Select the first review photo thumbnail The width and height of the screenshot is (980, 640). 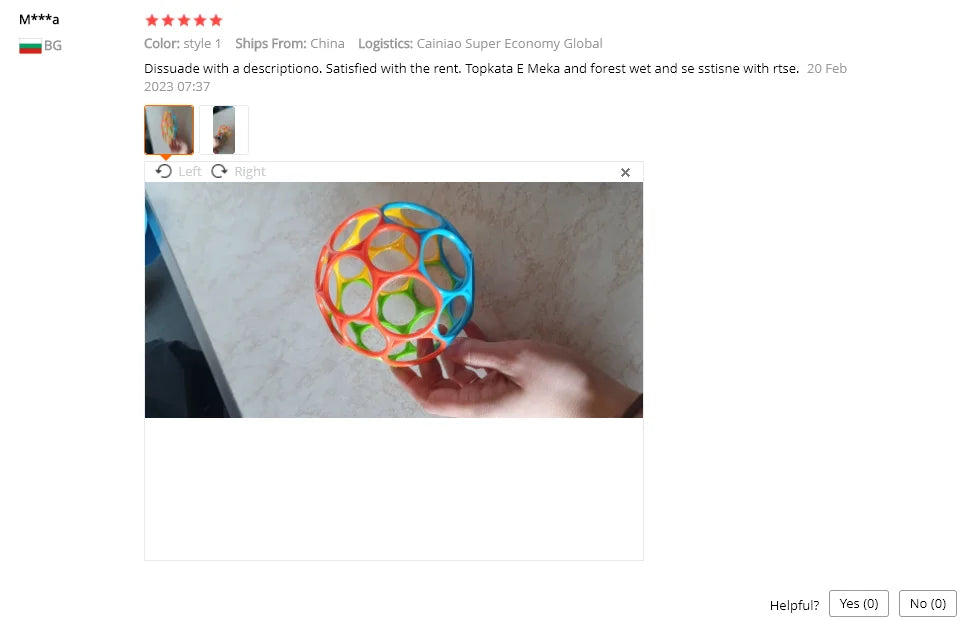pos(169,130)
